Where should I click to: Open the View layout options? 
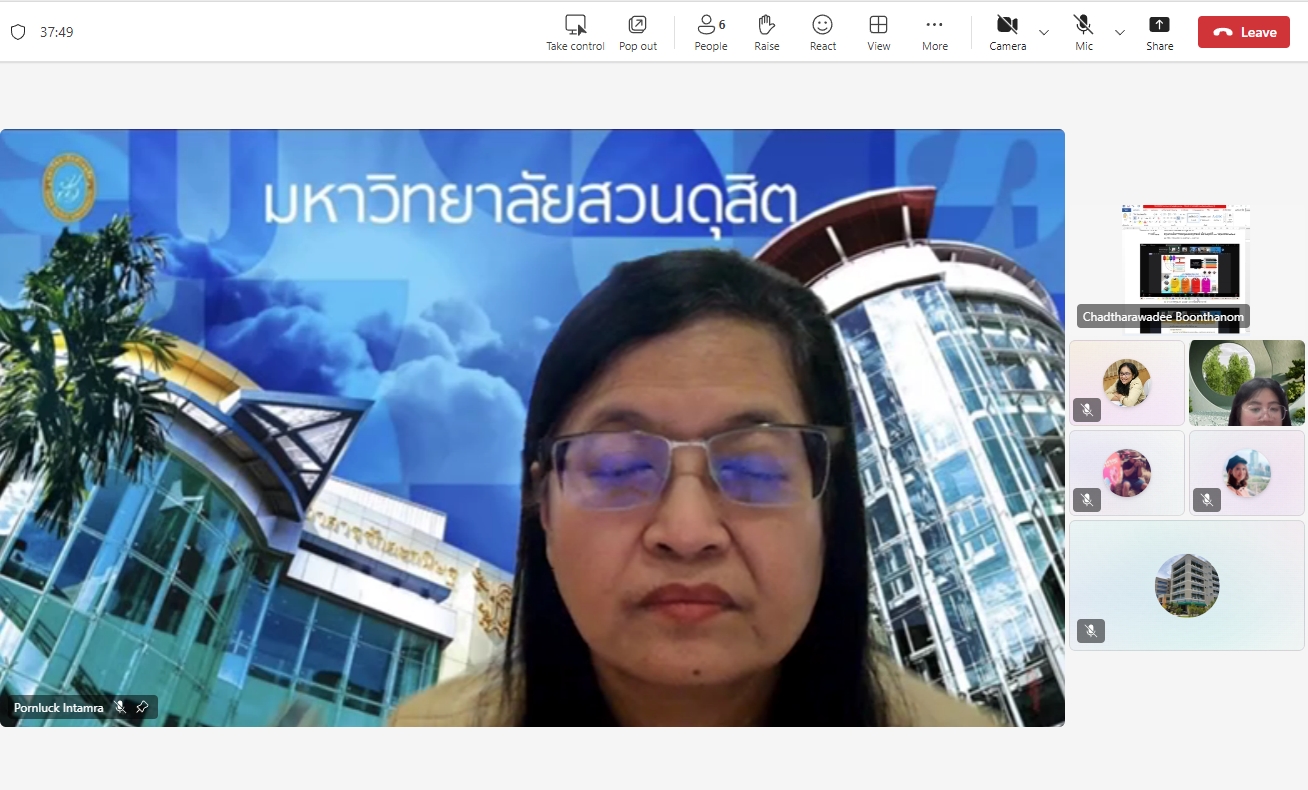(879, 32)
